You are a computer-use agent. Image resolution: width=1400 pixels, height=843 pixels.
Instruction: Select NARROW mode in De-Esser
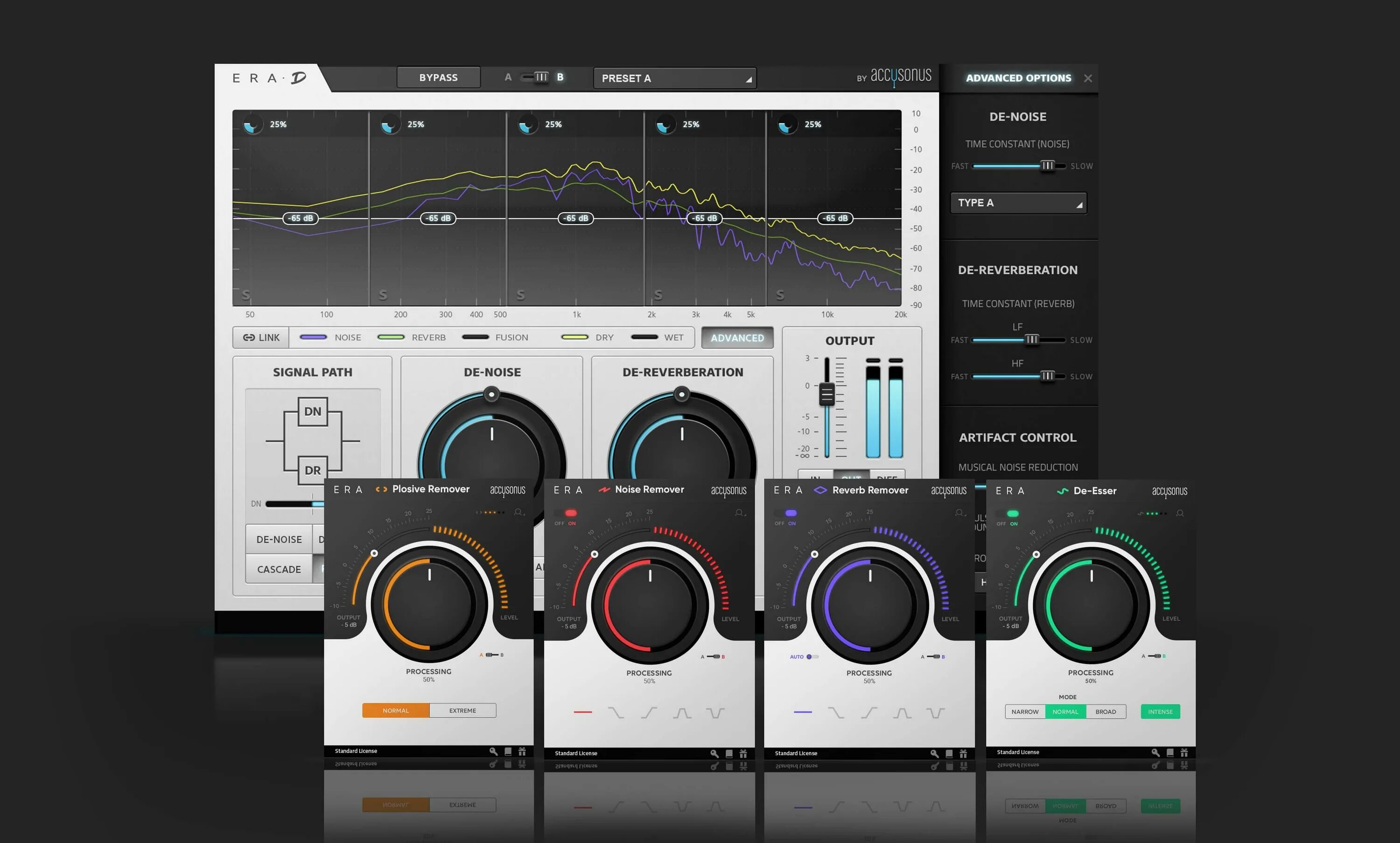[1025, 712]
